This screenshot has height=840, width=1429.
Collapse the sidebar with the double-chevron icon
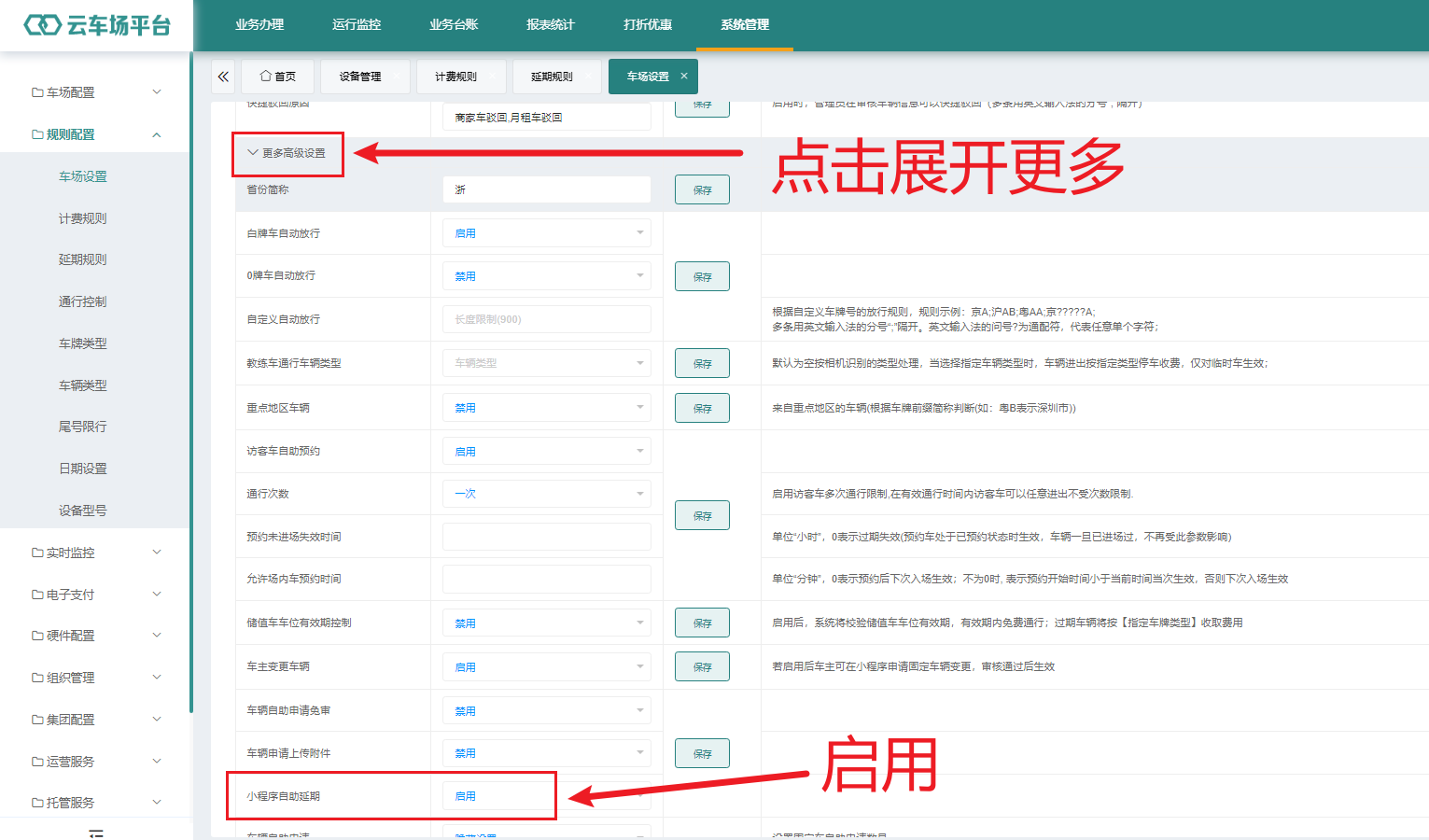[x=223, y=77]
